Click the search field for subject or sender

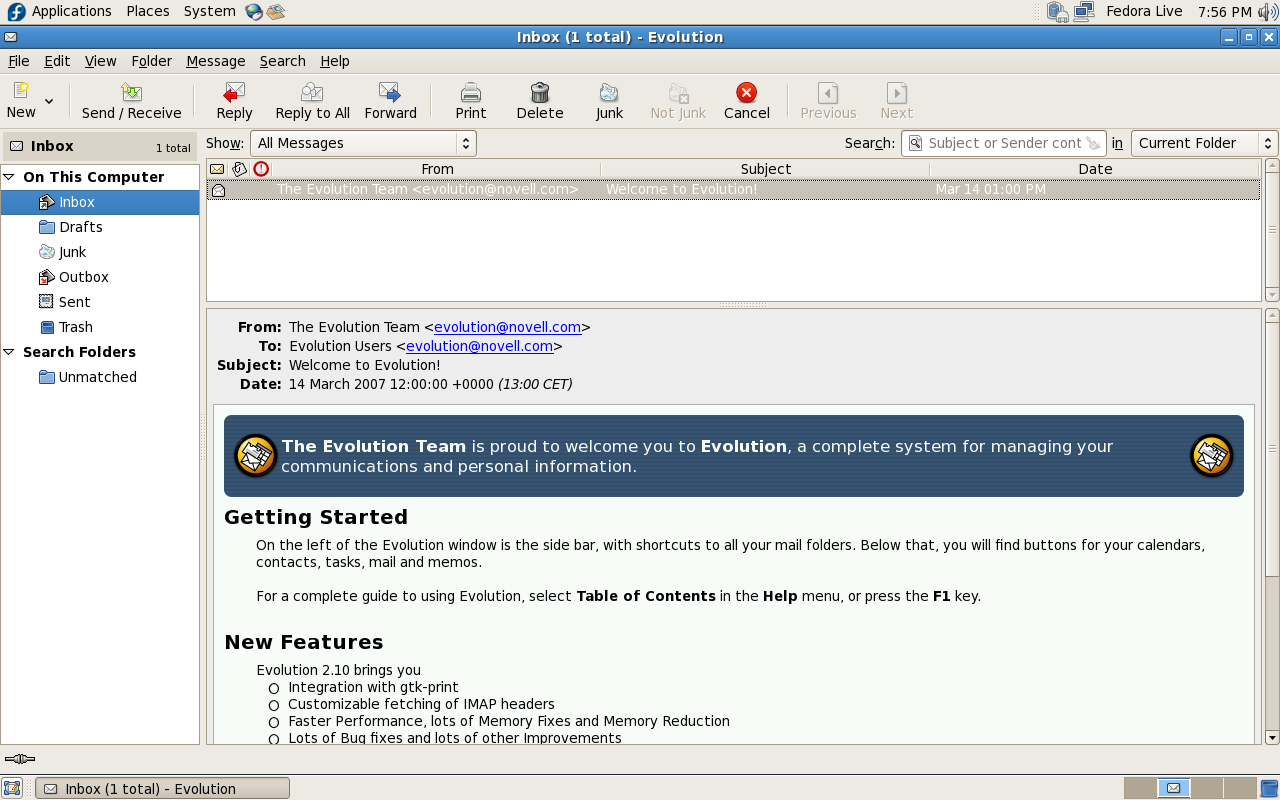coord(1004,143)
